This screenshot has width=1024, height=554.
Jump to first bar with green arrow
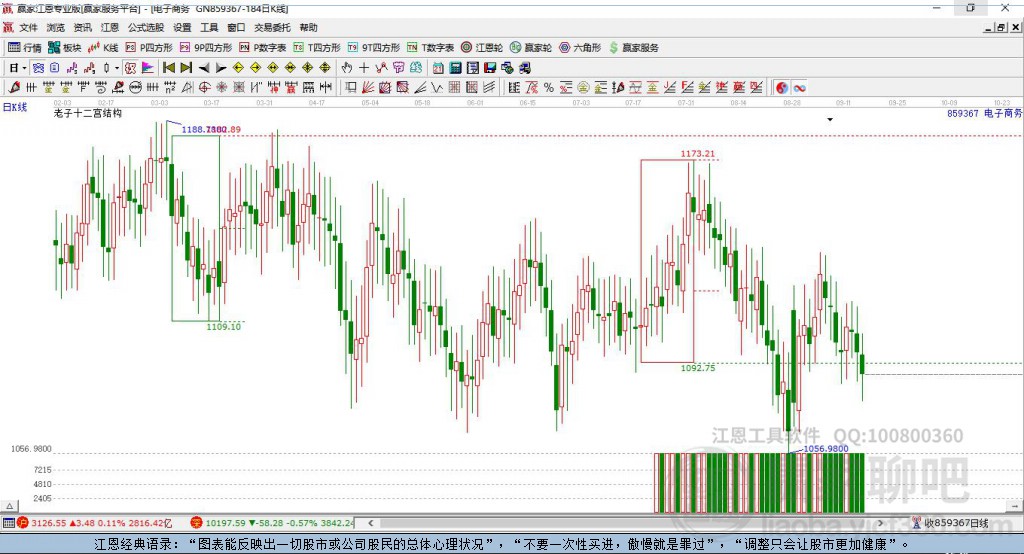[x=169, y=67]
